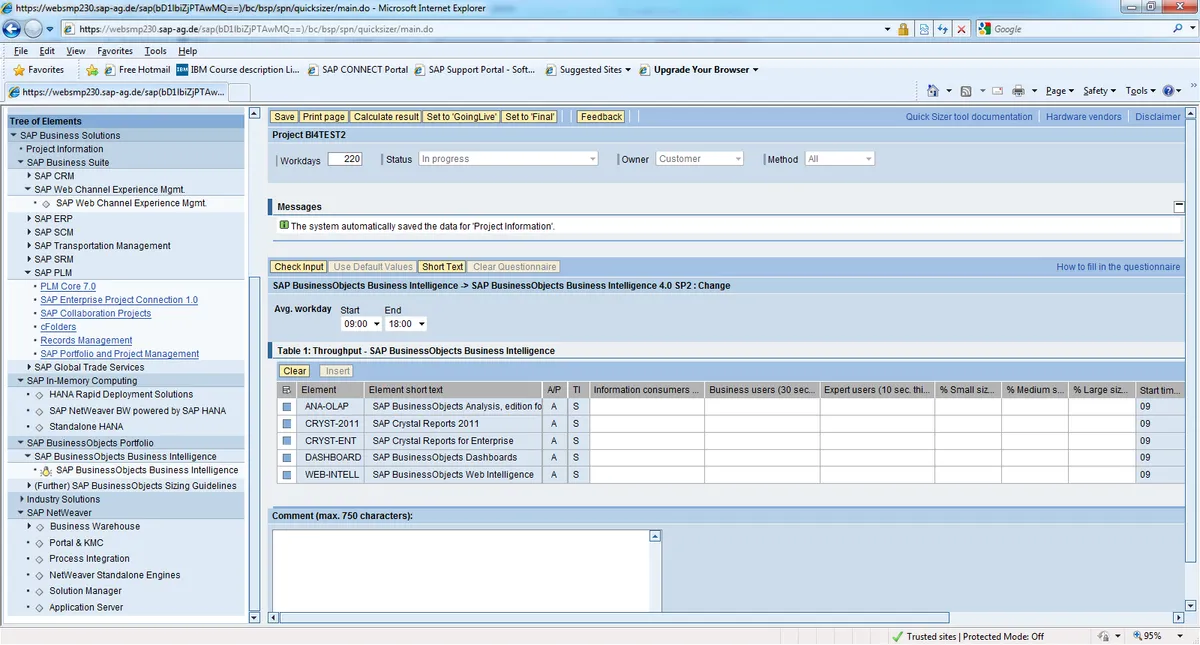The height and width of the screenshot is (645, 1200).
Task: Select the CRYST-2011 row selector box
Action: pos(287,424)
